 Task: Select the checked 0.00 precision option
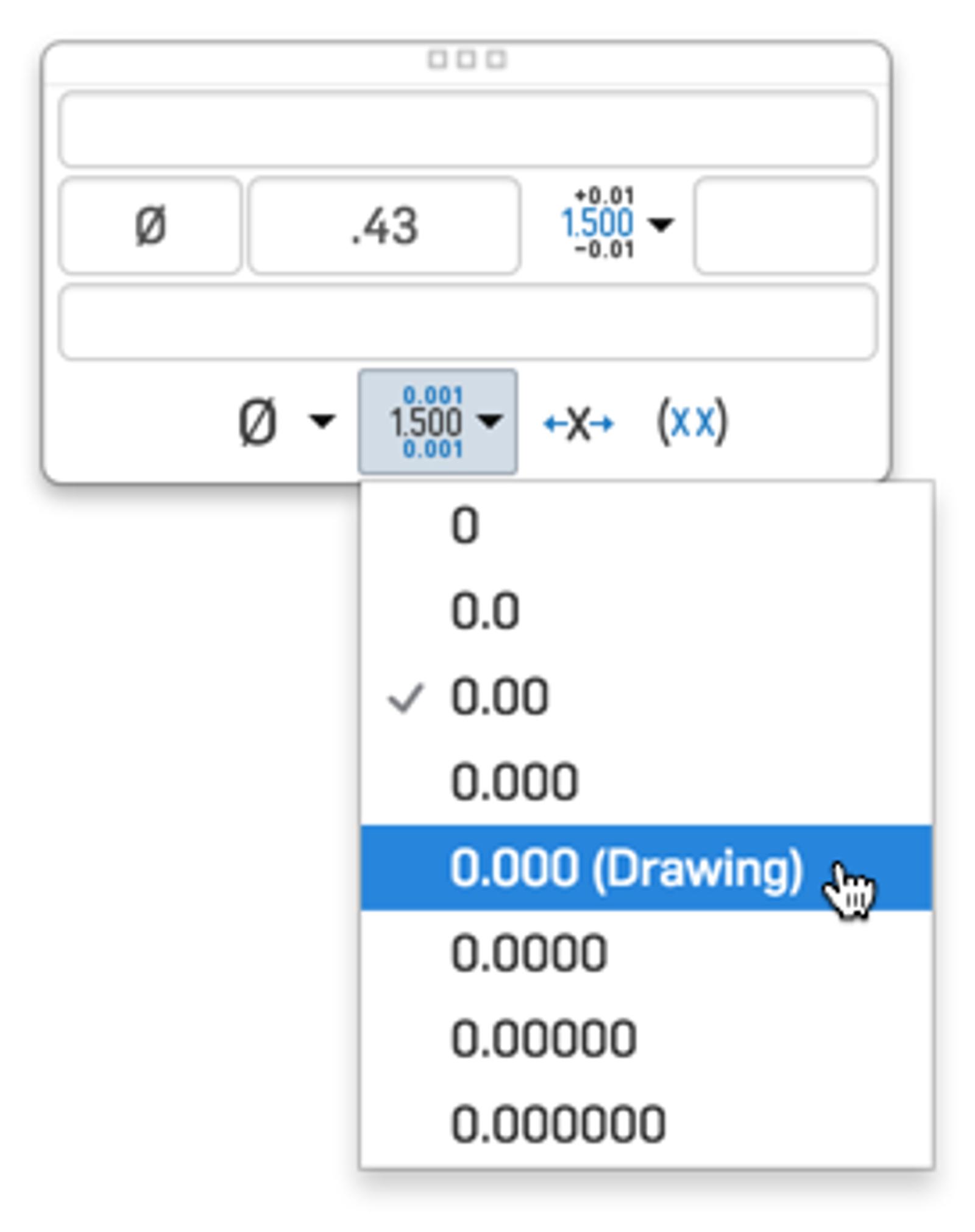499,696
